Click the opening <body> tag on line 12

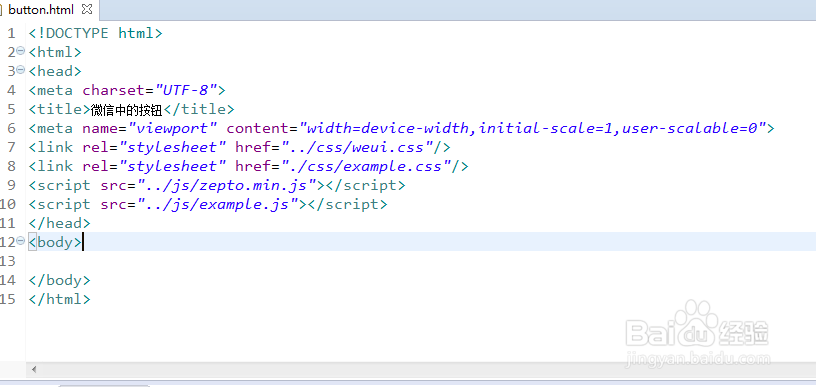(x=55, y=242)
